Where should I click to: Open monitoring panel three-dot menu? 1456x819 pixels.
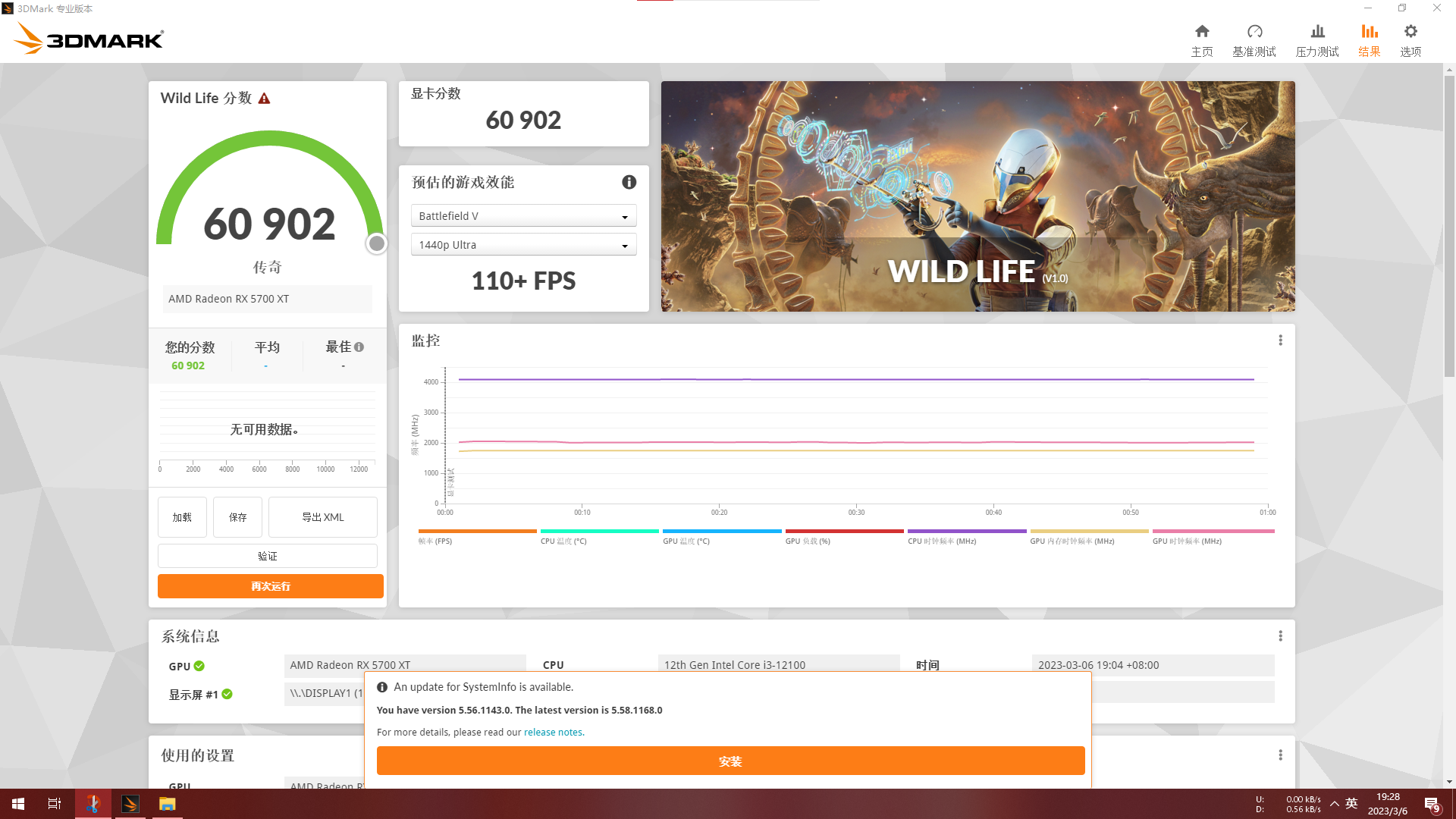[x=1280, y=340]
